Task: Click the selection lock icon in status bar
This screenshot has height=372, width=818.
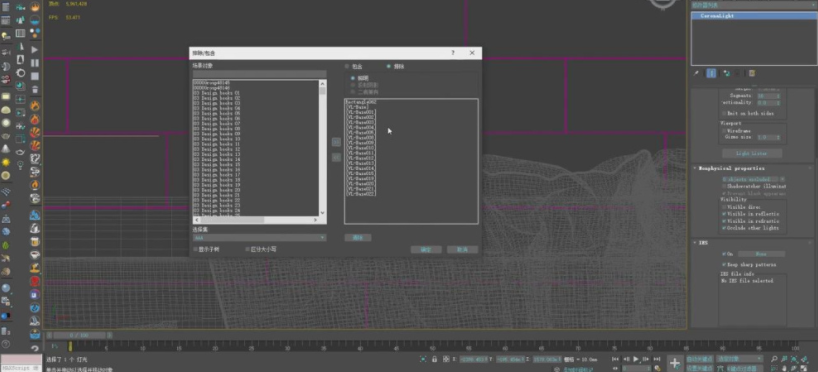Action: (435, 359)
